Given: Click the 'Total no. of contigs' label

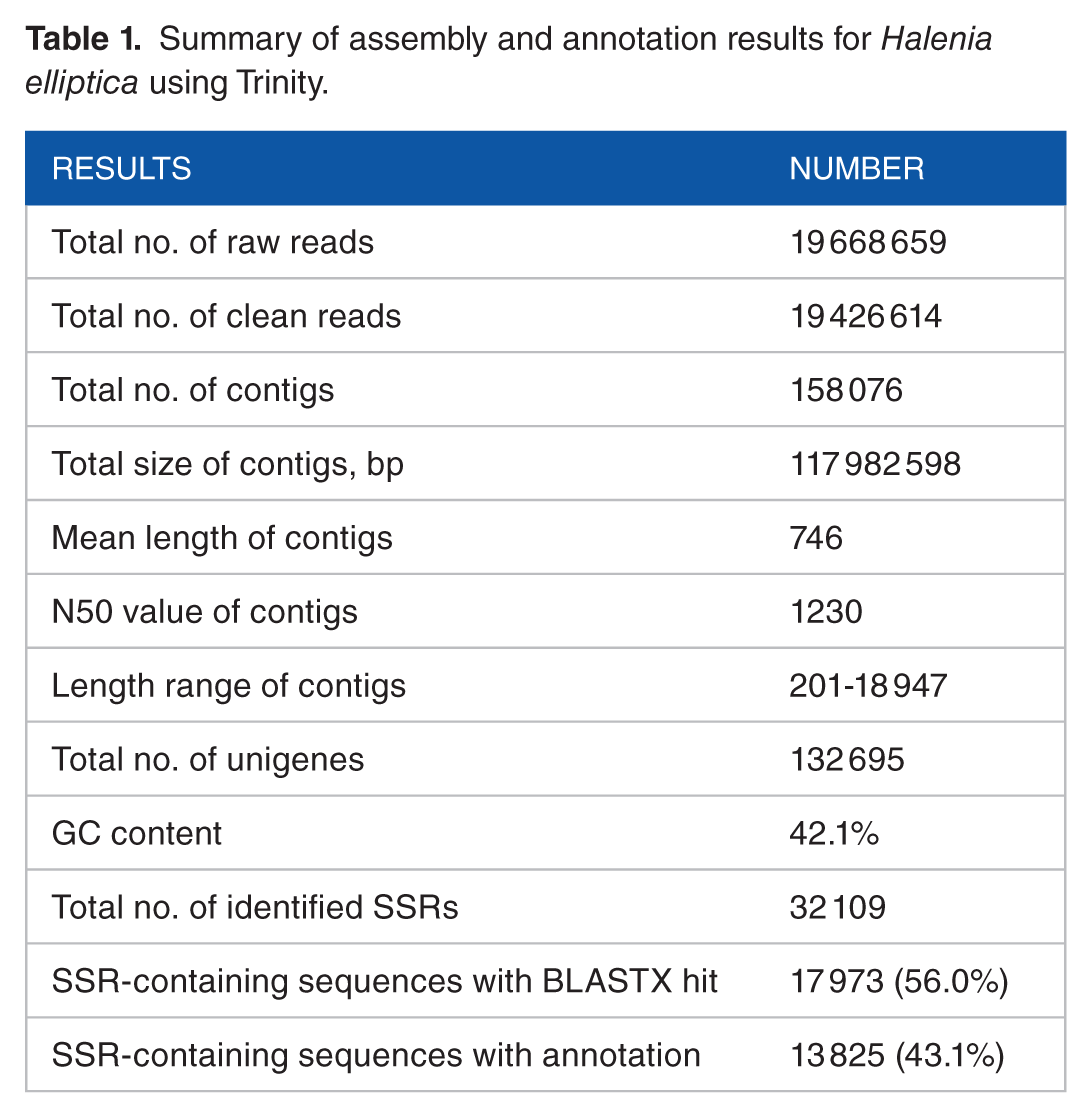Looking at the screenshot, I should pyautogui.click(x=192, y=391).
